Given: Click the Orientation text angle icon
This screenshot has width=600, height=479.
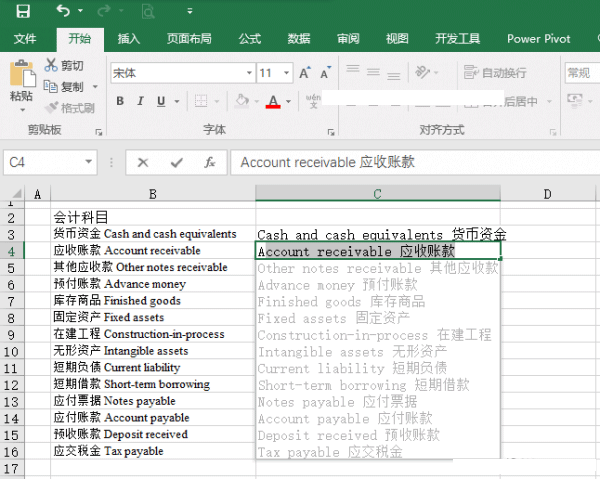Looking at the screenshot, I should pyautogui.click(x=423, y=72).
